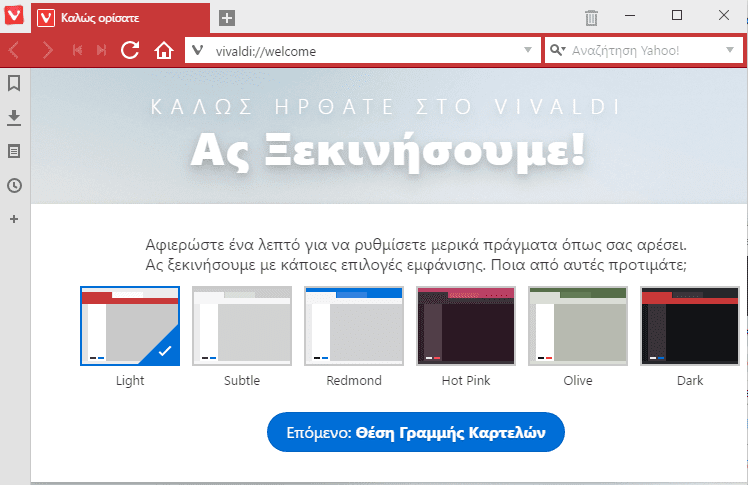The image size is (748, 485).
Task: Select the Light theme thumbnail
Action: pyautogui.click(x=130, y=326)
